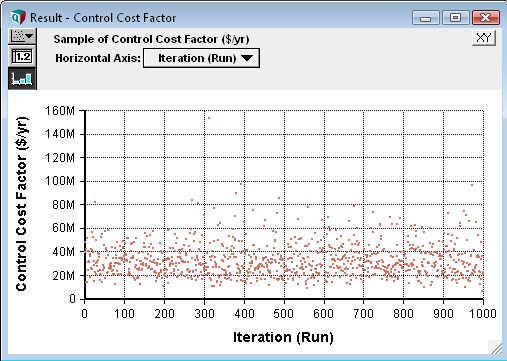Open the Horizontal Axis Iteration (Run) dropdown

[201, 58]
